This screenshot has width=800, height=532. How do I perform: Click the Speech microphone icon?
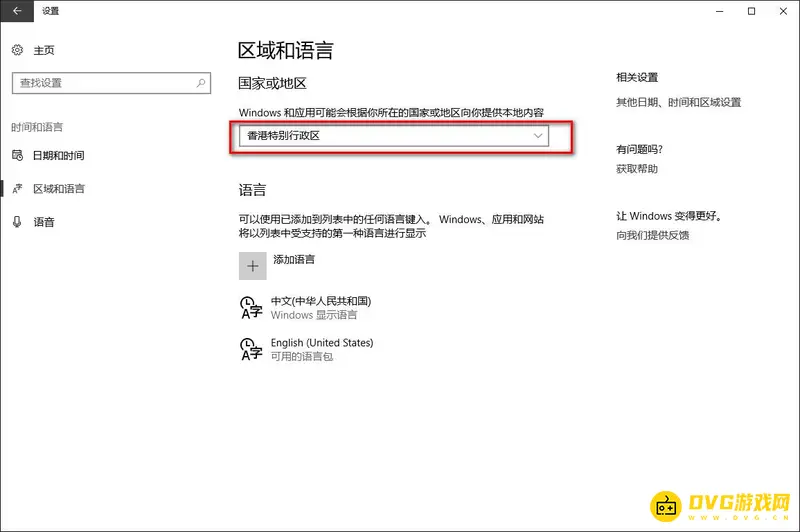tap(17, 221)
